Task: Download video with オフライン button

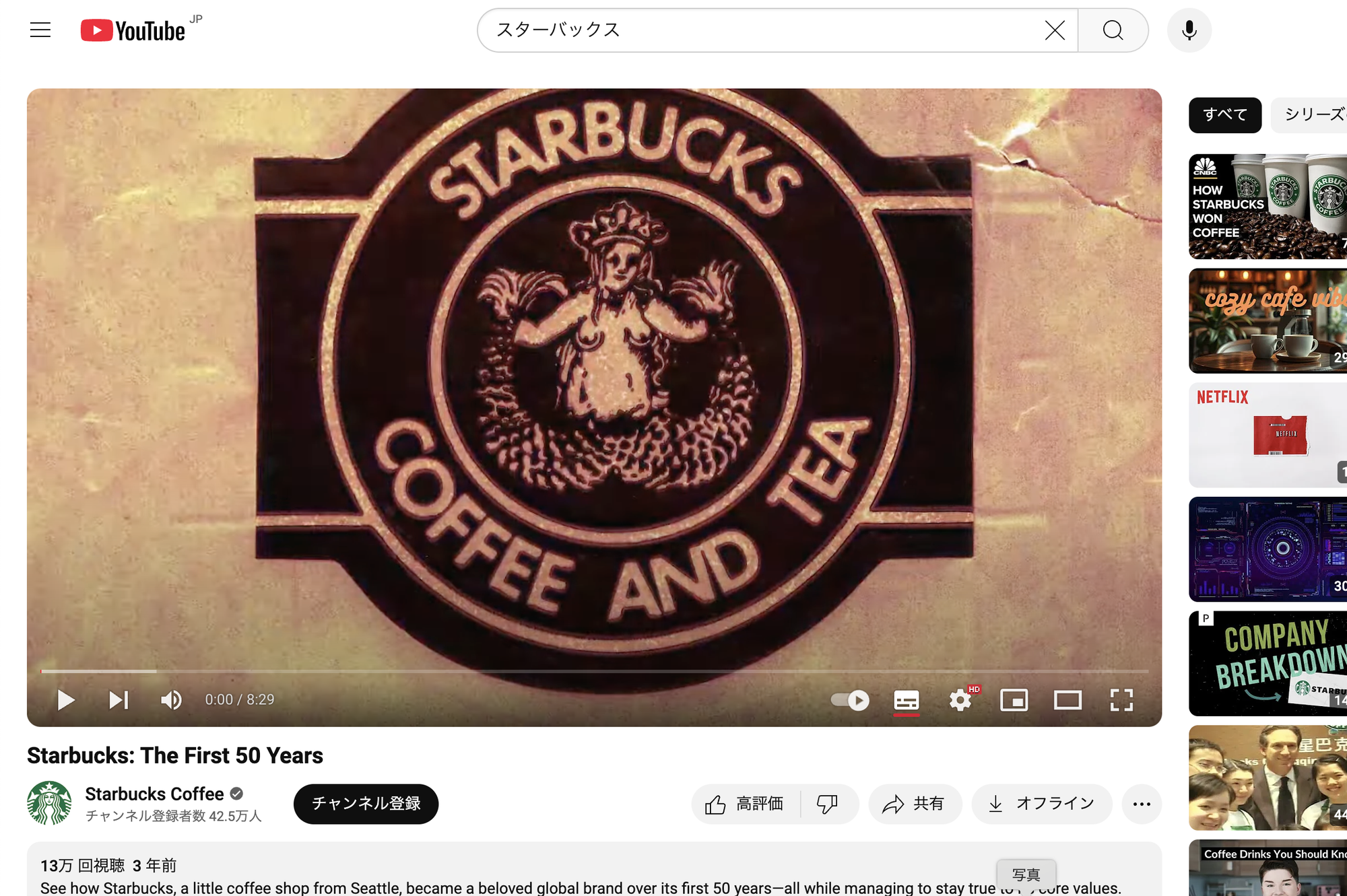Action: 1041,804
